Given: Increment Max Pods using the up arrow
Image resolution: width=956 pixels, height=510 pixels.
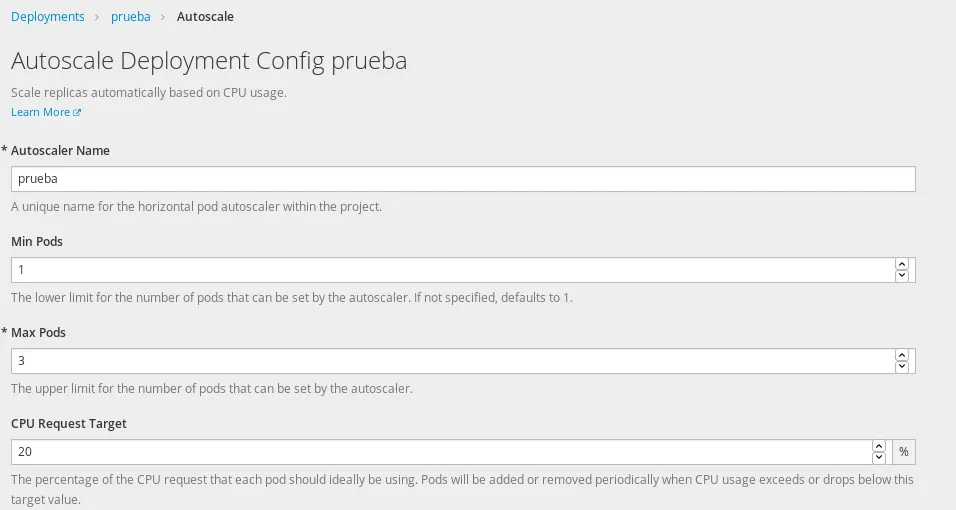Looking at the screenshot, I should point(902,356).
